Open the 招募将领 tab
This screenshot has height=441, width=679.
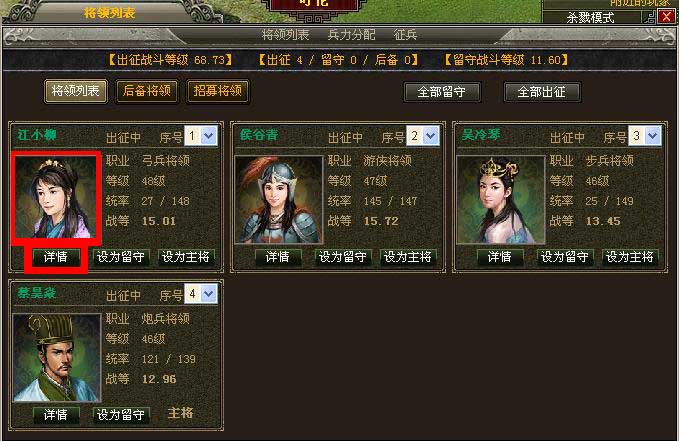(x=217, y=91)
